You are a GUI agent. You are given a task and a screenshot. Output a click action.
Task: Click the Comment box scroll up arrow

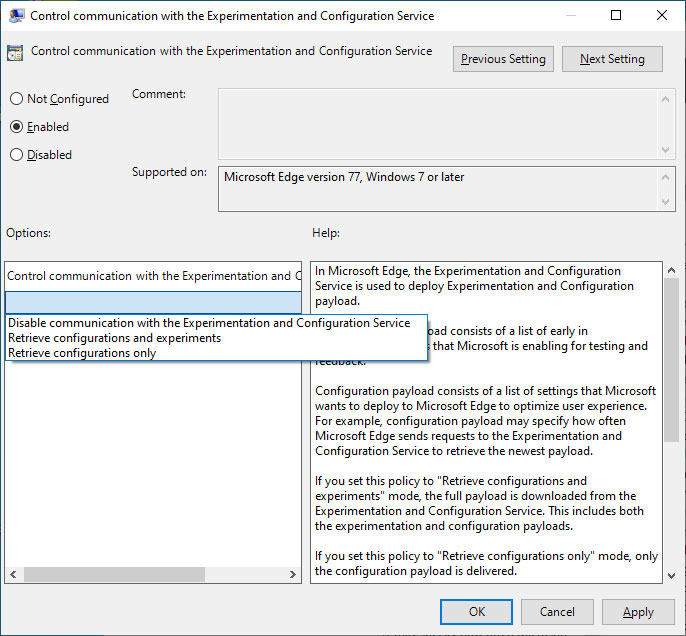tap(665, 99)
